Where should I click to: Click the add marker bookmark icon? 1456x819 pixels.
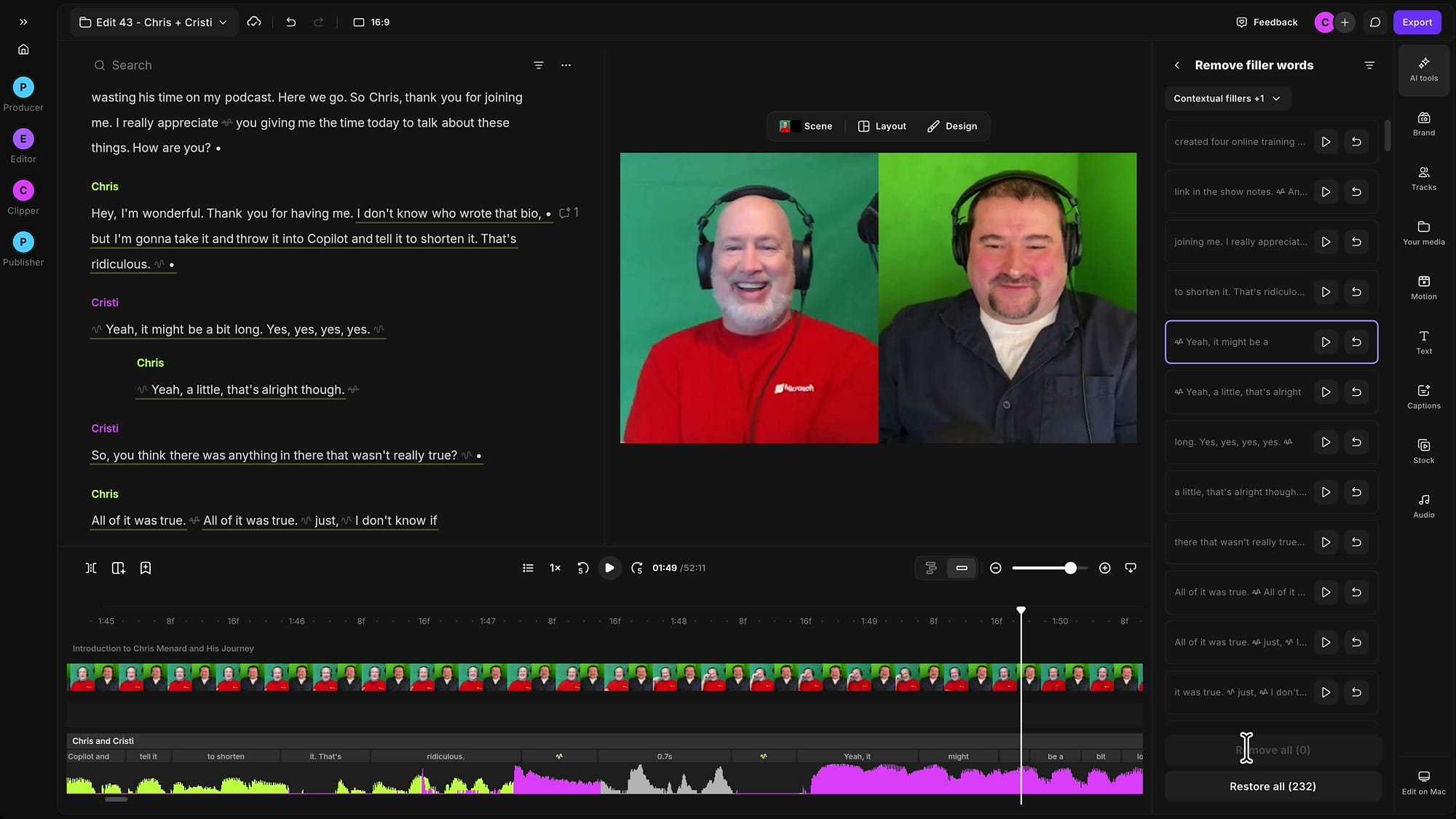click(146, 568)
